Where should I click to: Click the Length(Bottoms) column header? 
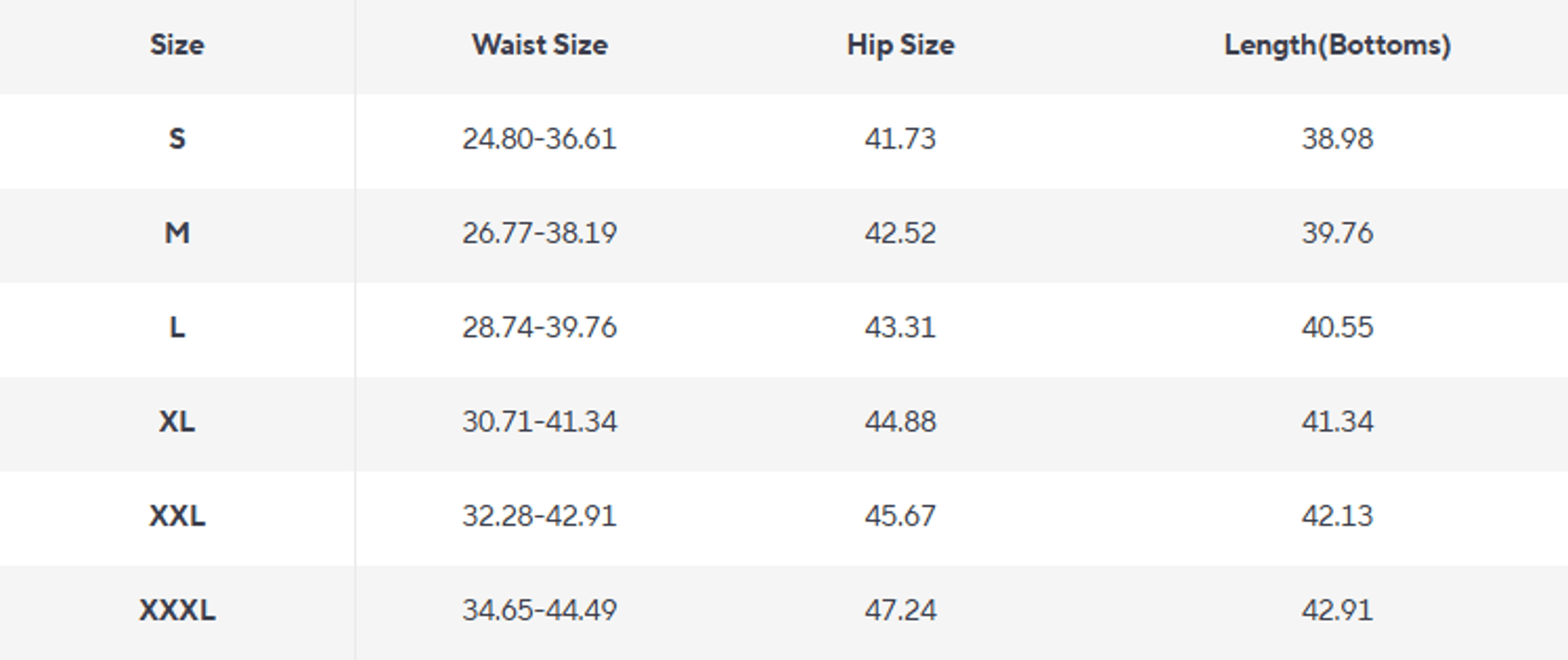(1337, 46)
